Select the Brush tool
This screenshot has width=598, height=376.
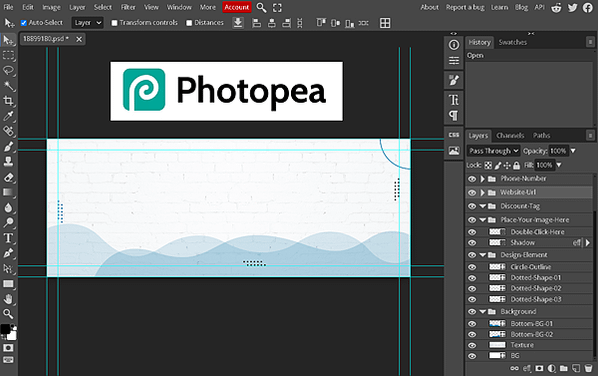pos(8,147)
